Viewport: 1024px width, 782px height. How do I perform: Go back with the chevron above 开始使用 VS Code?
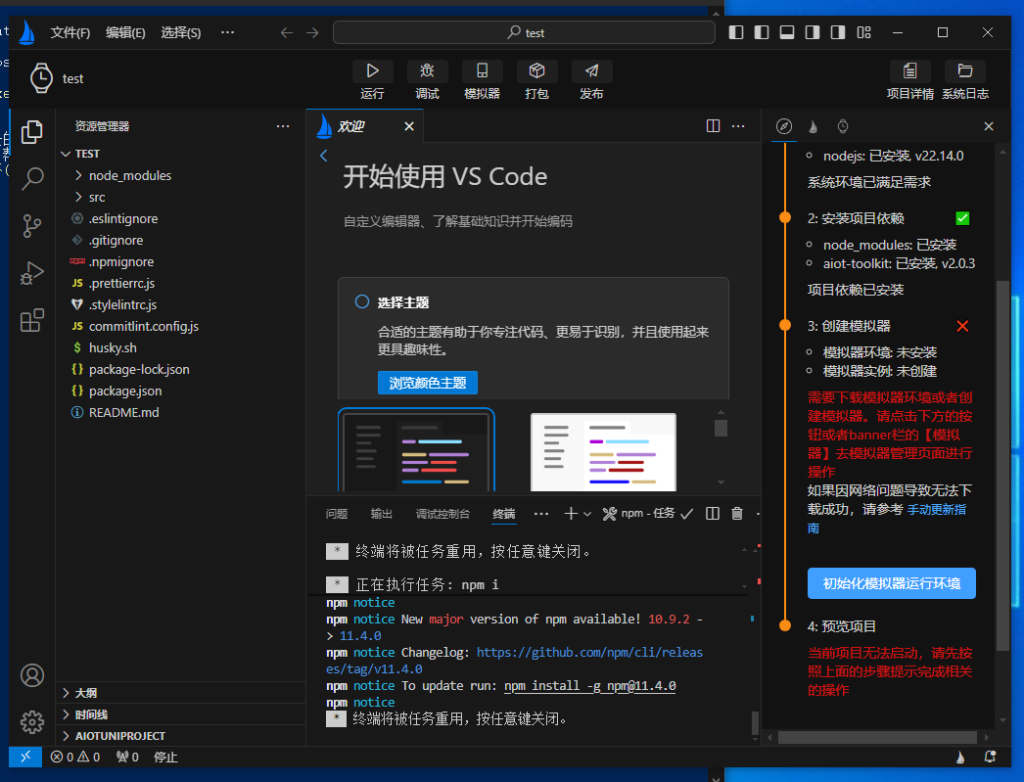click(323, 155)
